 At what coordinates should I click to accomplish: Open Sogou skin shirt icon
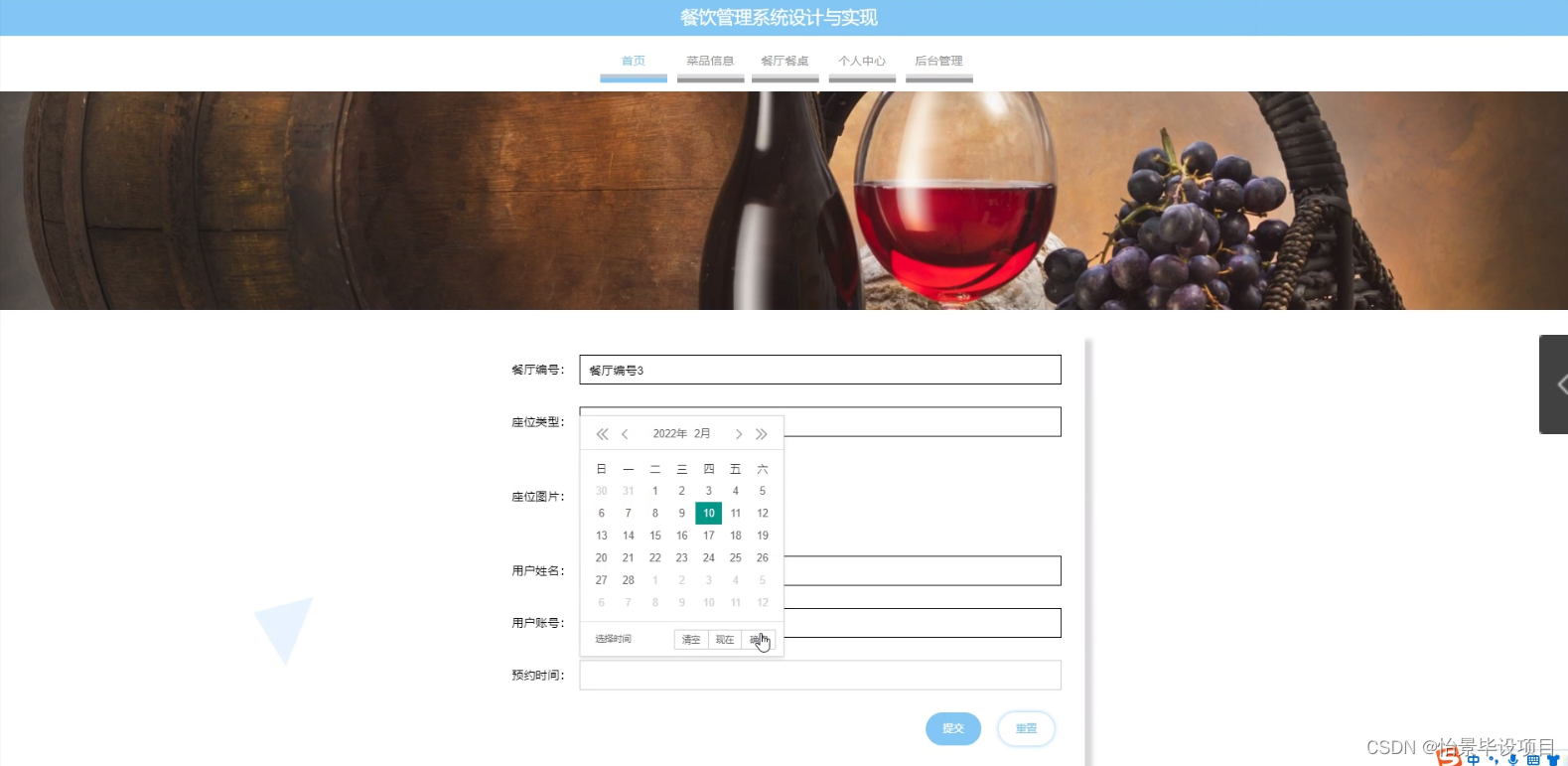click(x=1553, y=759)
